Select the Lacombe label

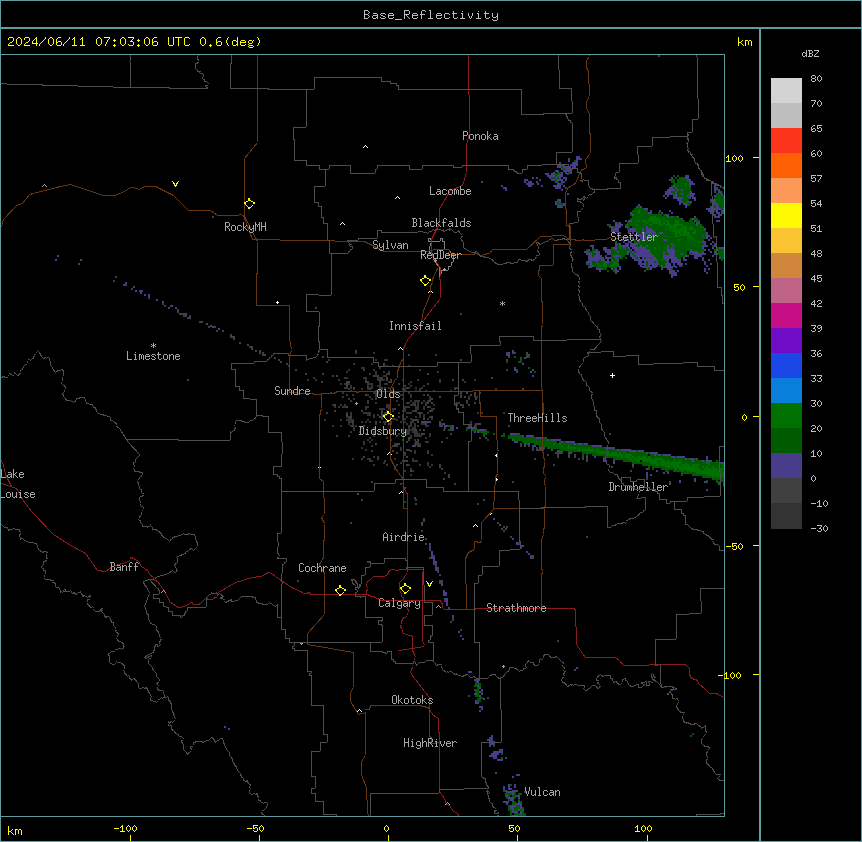pyautogui.click(x=450, y=191)
